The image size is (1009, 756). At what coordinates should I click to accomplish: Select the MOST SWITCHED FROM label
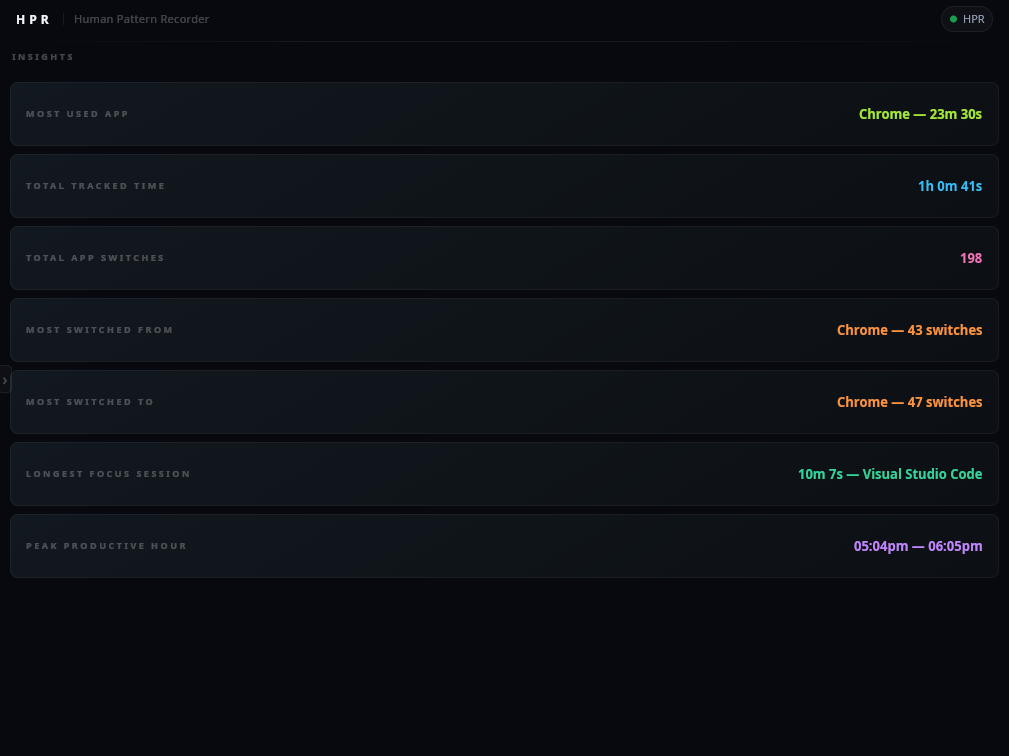pos(100,330)
